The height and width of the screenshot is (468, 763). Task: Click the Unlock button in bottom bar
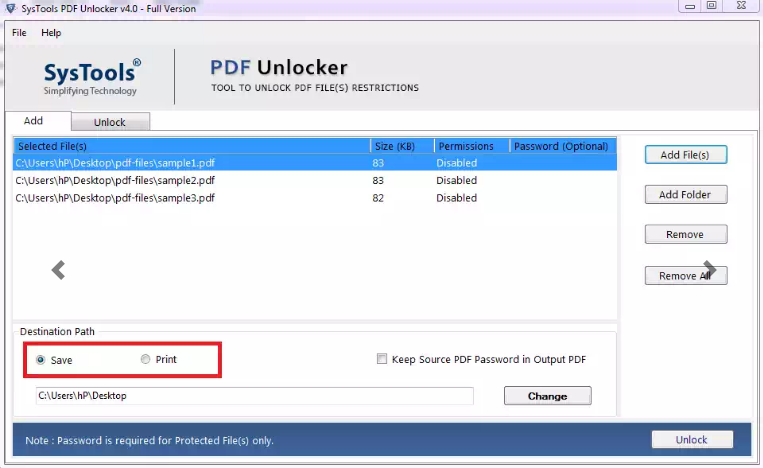(692, 439)
